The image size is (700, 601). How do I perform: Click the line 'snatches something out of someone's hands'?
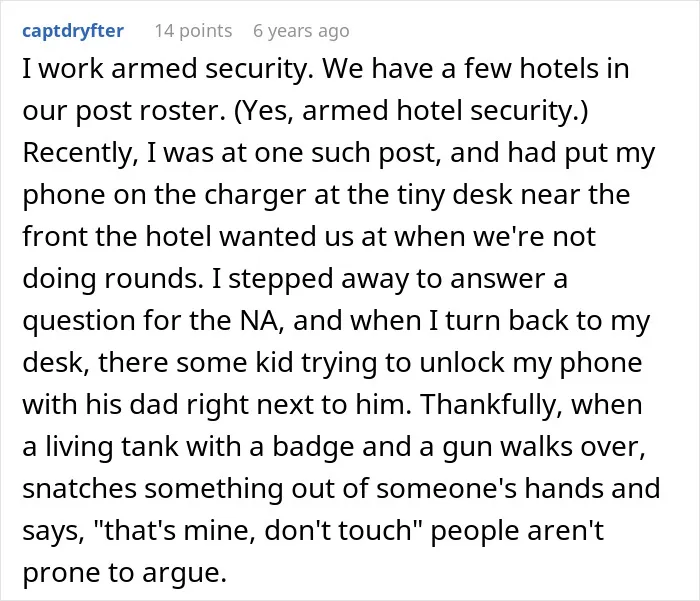316,488
